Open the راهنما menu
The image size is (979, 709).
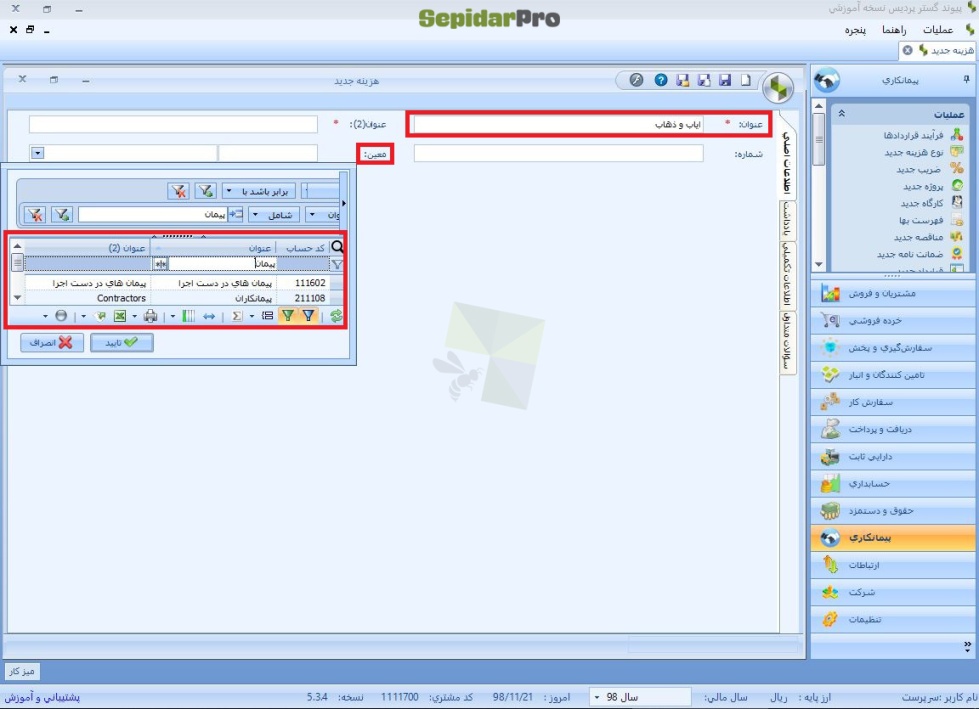[x=894, y=30]
